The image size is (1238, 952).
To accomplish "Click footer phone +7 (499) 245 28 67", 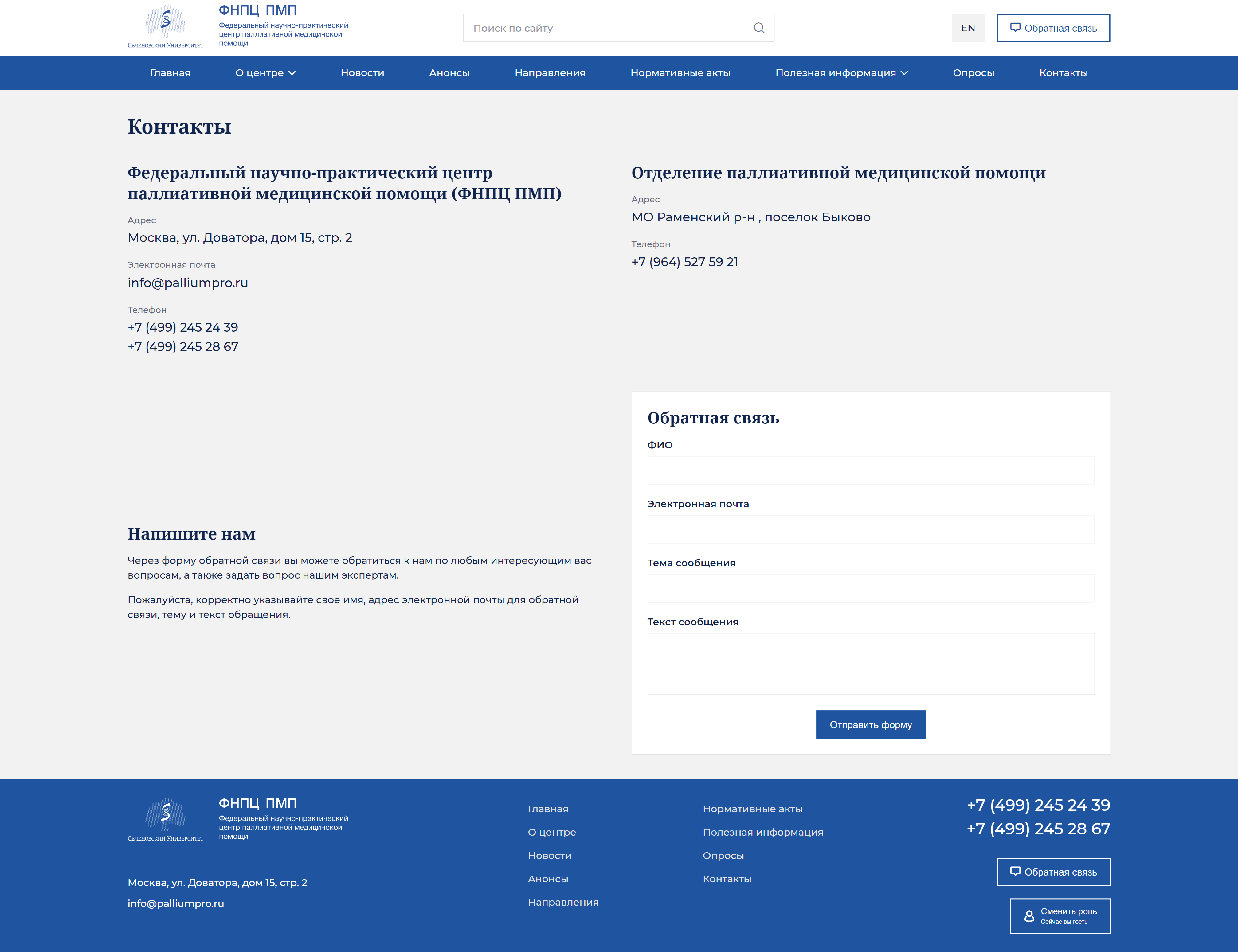I will click(x=1038, y=829).
